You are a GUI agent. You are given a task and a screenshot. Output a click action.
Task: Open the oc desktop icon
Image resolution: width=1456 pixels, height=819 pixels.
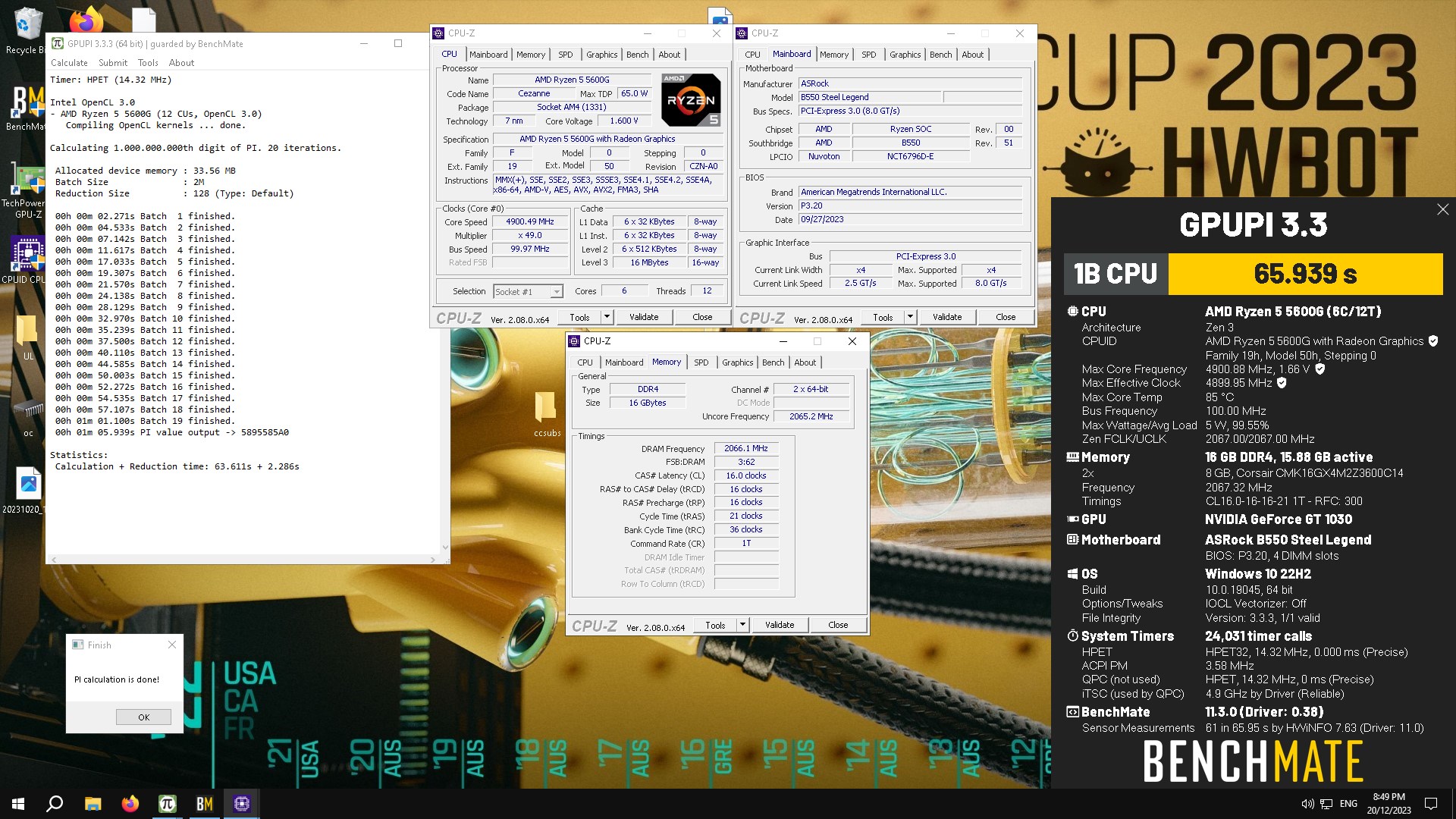tap(28, 416)
